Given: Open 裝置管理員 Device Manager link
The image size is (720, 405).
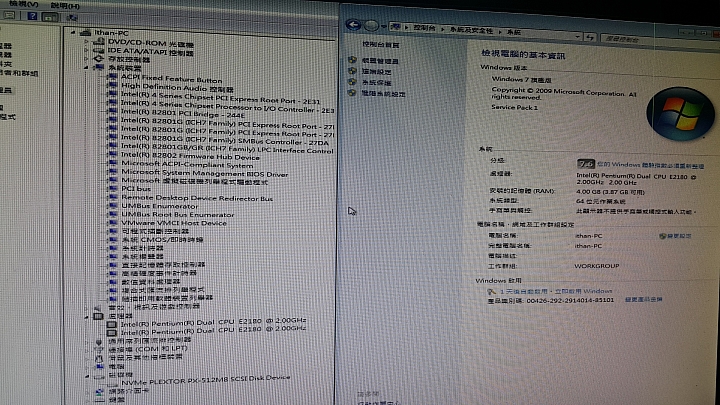Looking at the screenshot, I should (x=380, y=61).
